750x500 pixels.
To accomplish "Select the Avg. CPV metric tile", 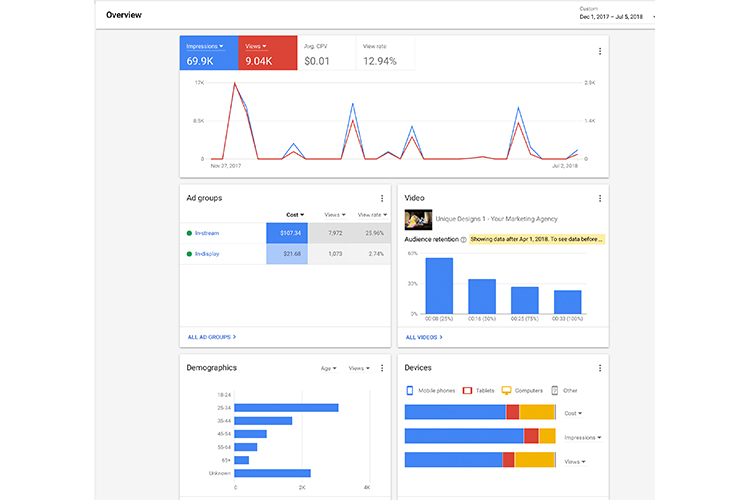I will click(x=327, y=53).
